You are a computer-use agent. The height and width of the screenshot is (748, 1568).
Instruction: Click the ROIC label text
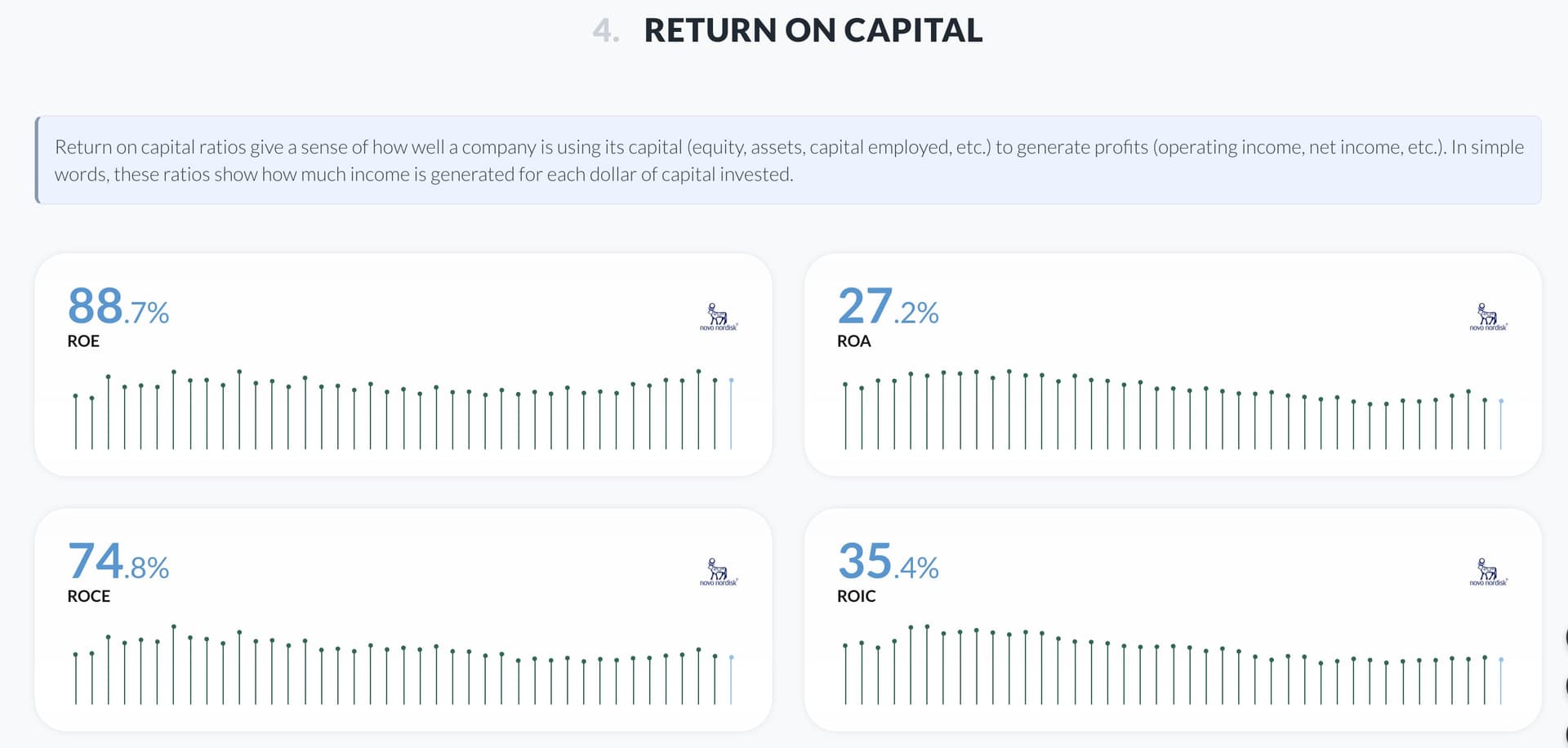[856, 596]
